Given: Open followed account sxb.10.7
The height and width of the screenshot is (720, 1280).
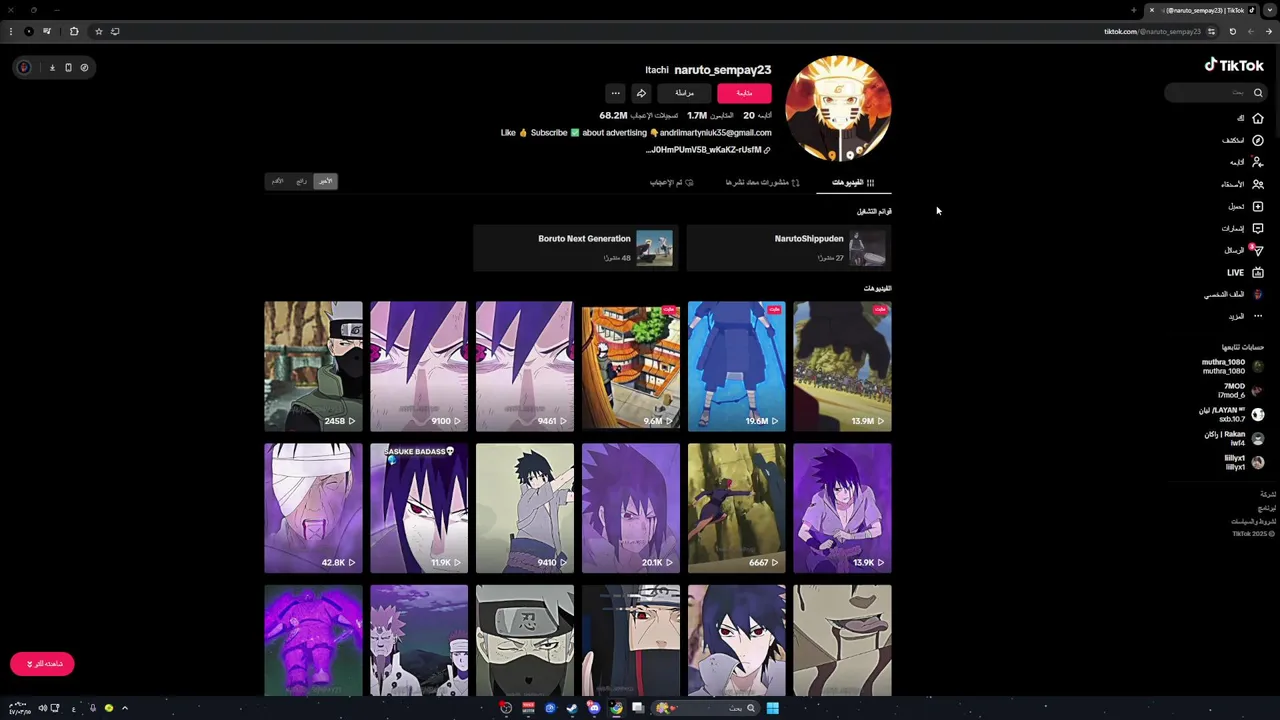Looking at the screenshot, I should point(1232,415).
